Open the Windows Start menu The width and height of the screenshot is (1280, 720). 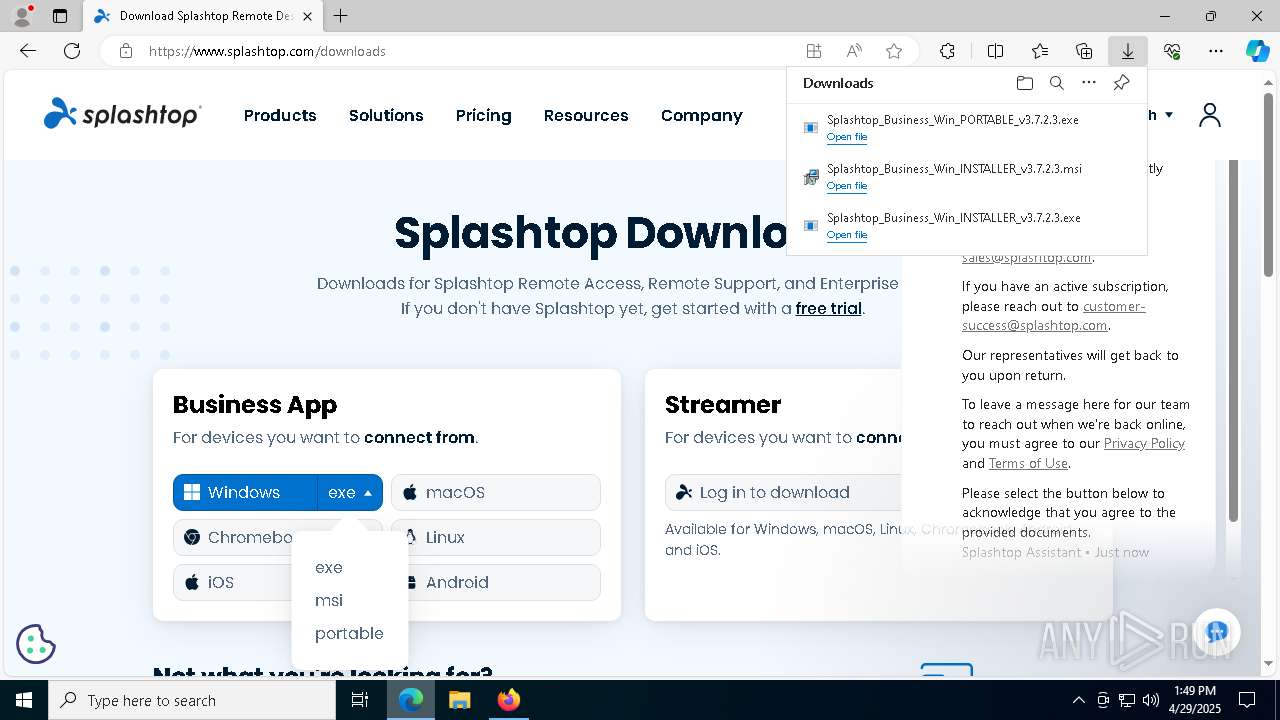pos(24,700)
